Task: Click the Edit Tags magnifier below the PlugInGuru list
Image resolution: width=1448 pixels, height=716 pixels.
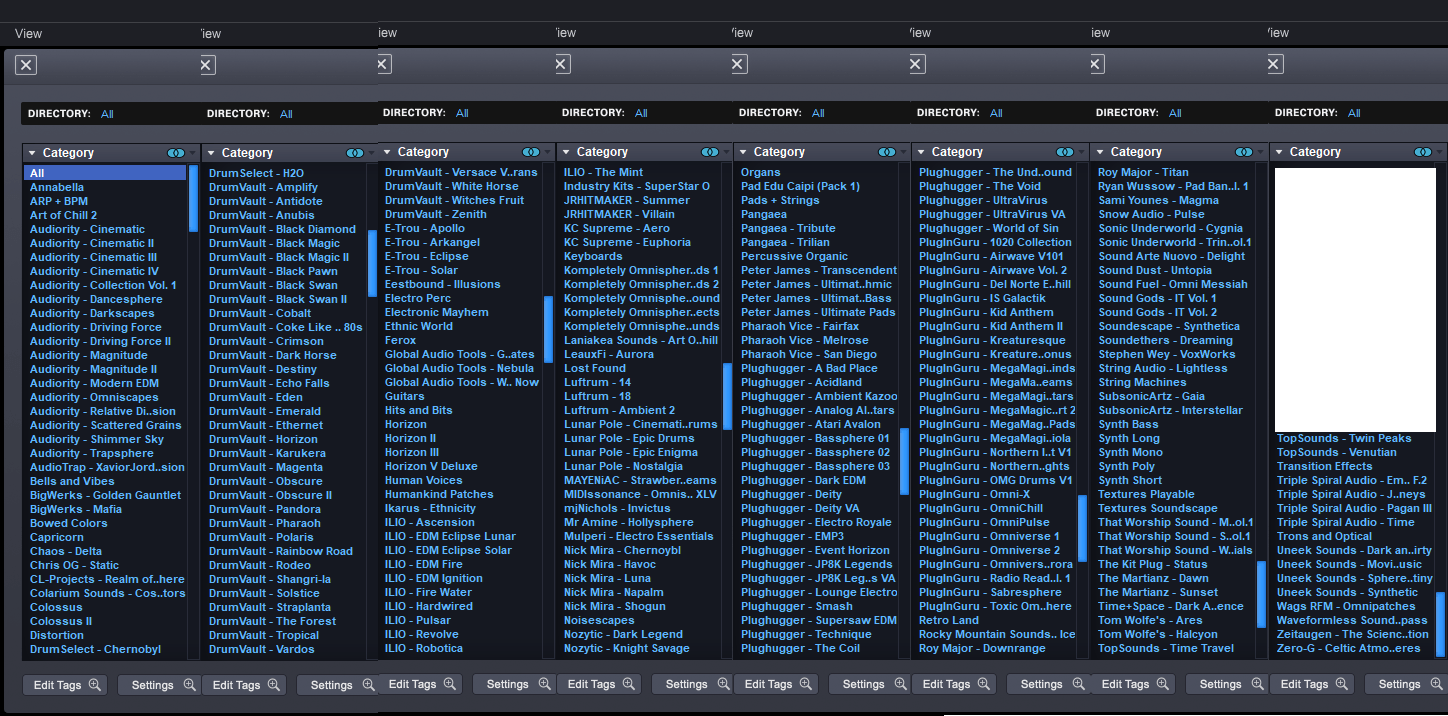Action: pos(984,684)
